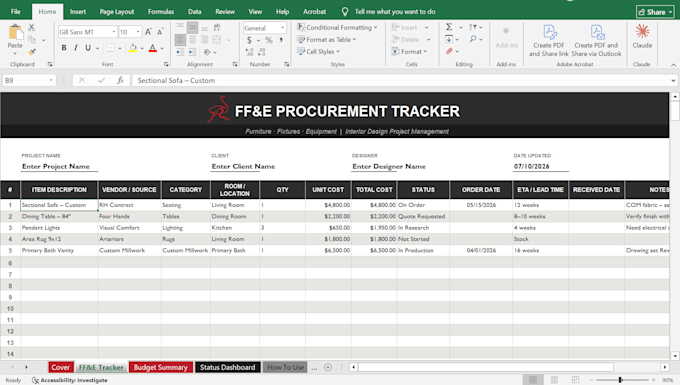Click Decrease Decimal icon
The height and width of the screenshot is (385, 680).
[x=262, y=52]
